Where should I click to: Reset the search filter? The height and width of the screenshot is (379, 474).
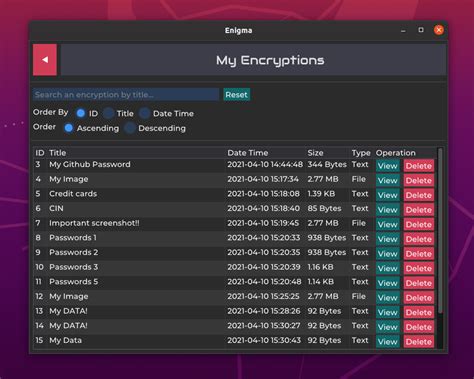pyautogui.click(x=237, y=95)
